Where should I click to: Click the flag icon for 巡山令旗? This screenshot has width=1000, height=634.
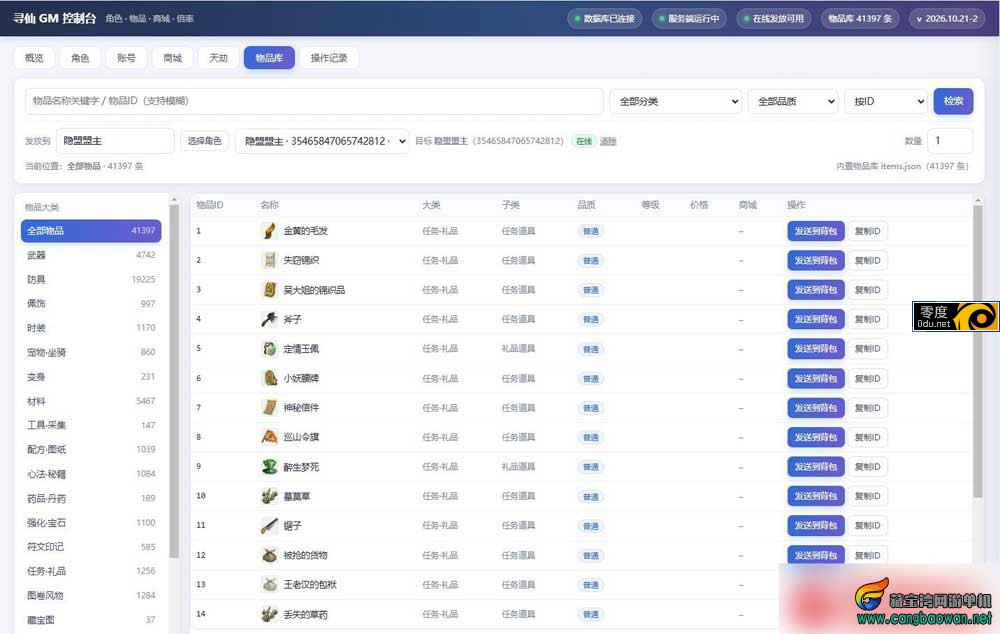(x=269, y=437)
